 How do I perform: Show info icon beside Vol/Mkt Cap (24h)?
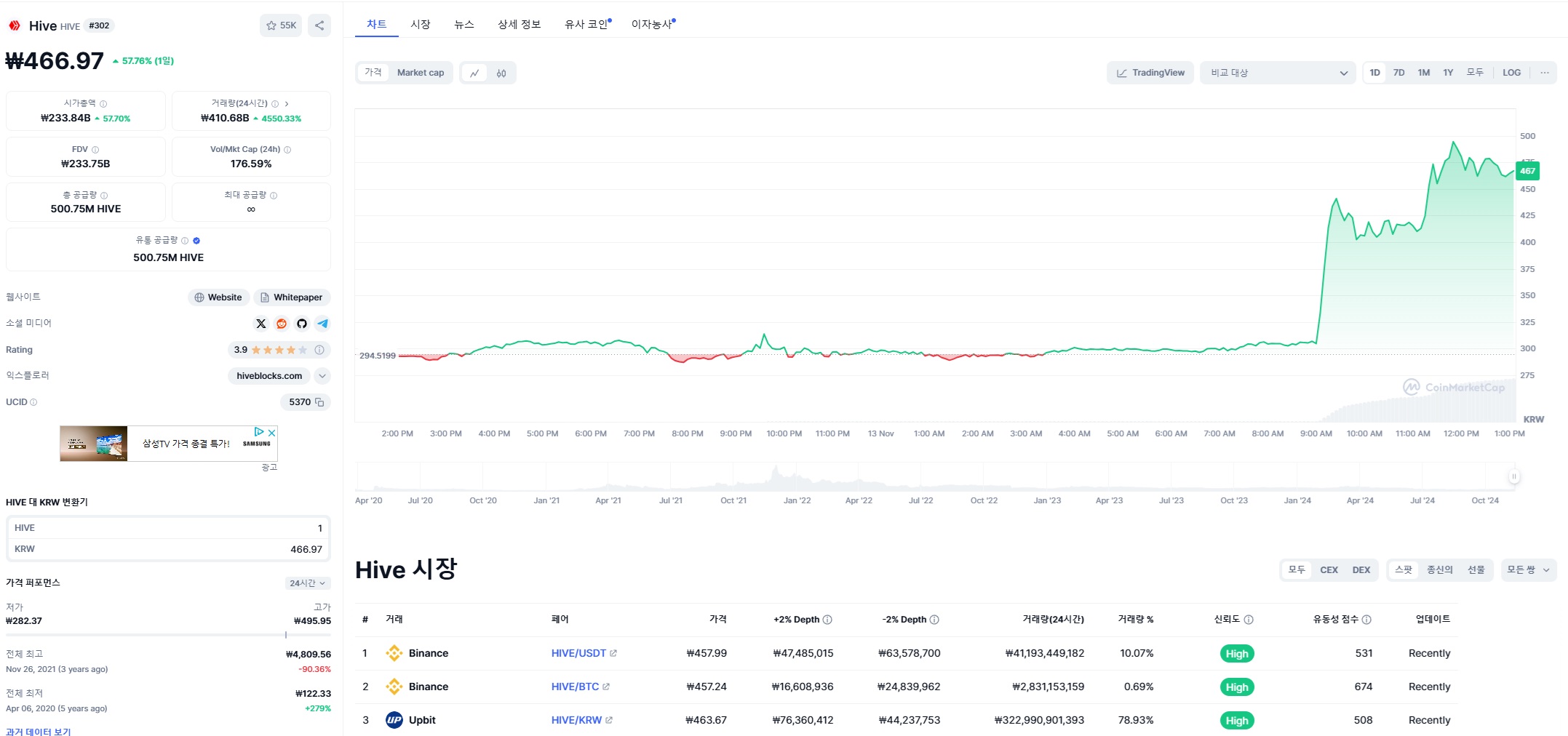click(287, 150)
